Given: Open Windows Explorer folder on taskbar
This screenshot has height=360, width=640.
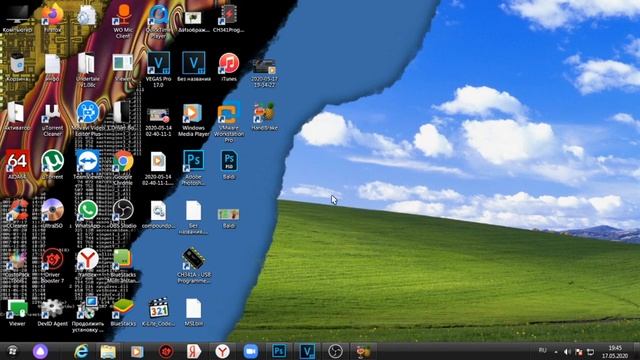Looking at the screenshot, I should 108,351.
